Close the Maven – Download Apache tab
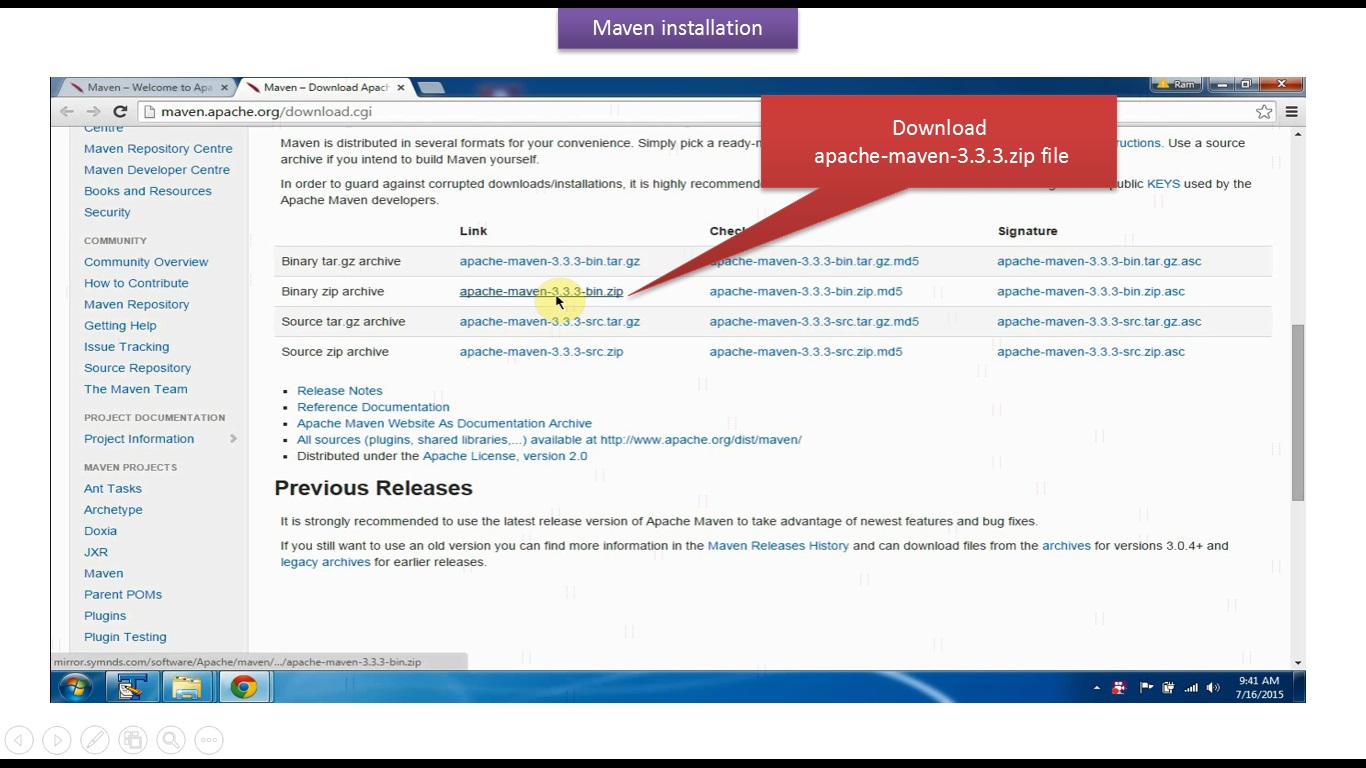This screenshot has height=768, width=1366. 401,88
